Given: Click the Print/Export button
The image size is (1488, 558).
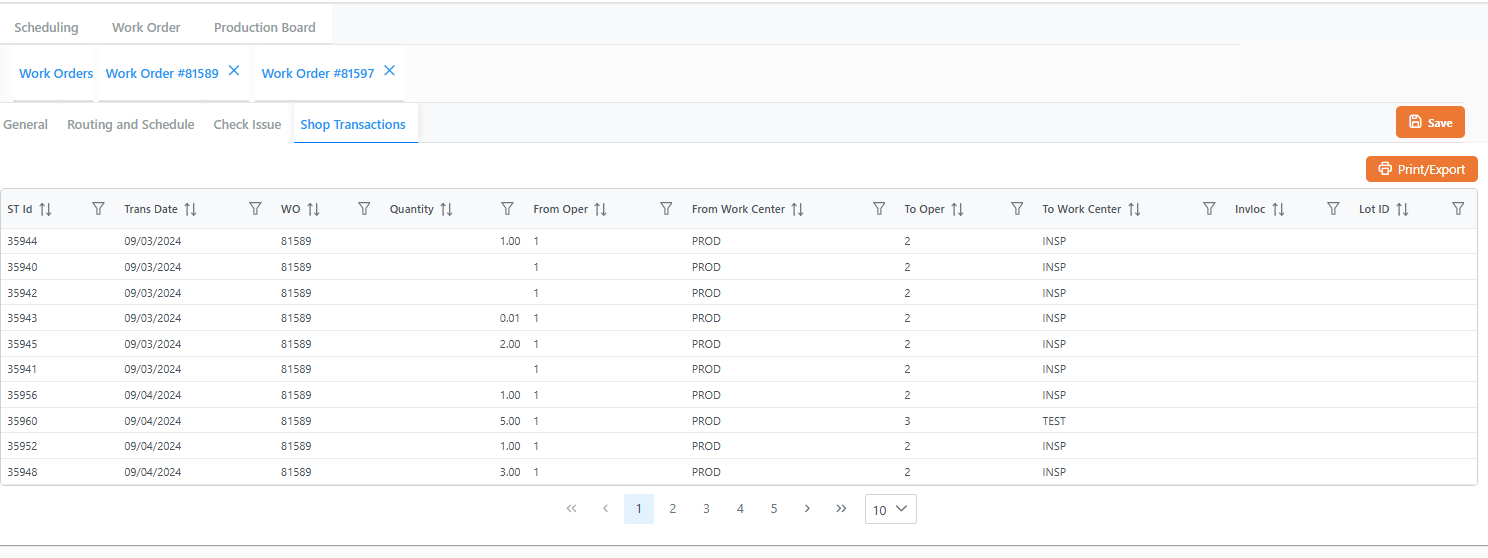Looking at the screenshot, I should point(1422,169).
